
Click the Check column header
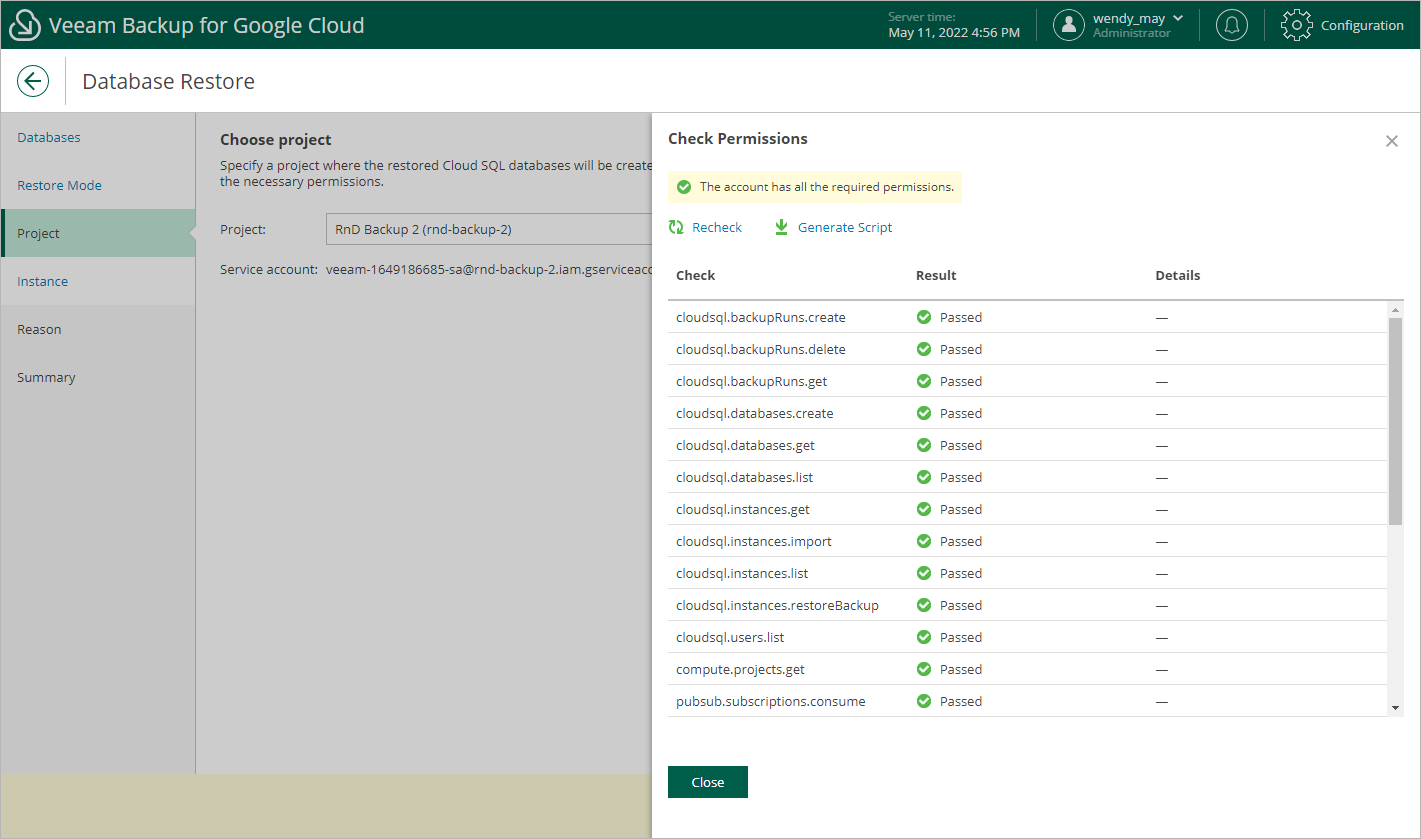click(x=696, y=275)
